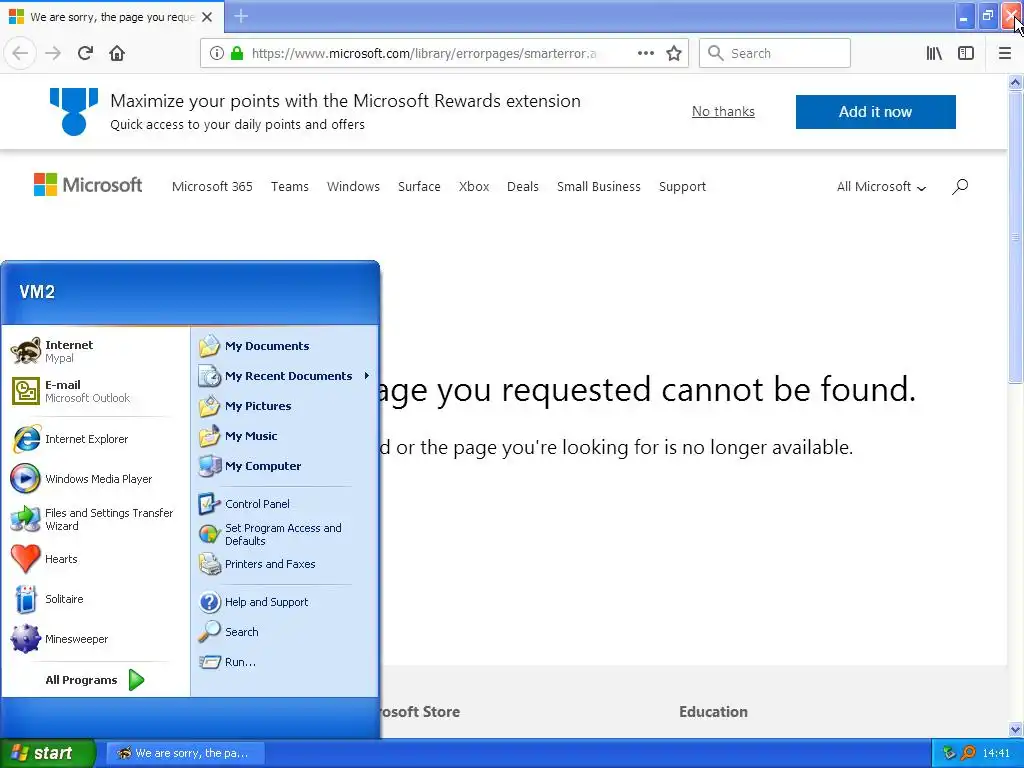
Task: Click the No thanks link
Action: [723, 112]
